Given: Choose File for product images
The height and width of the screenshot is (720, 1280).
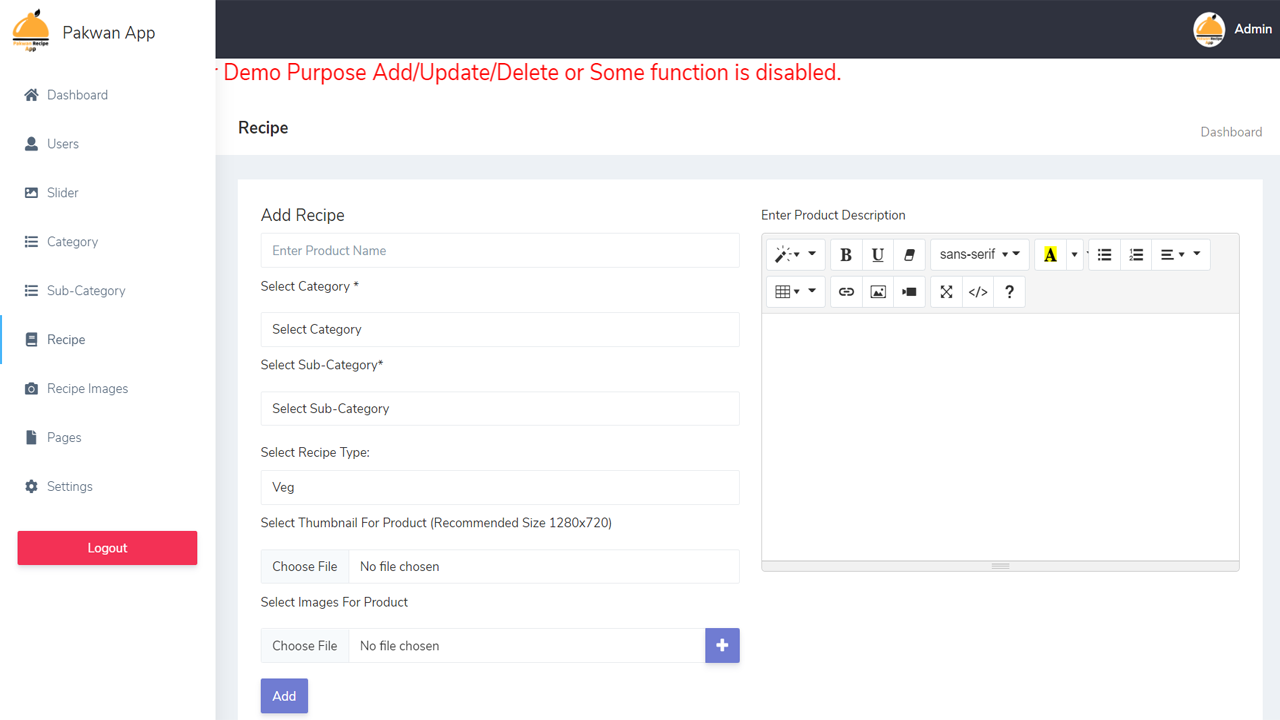Looking at the screenshot, I should pyautogui.click(x=305, y=646).
